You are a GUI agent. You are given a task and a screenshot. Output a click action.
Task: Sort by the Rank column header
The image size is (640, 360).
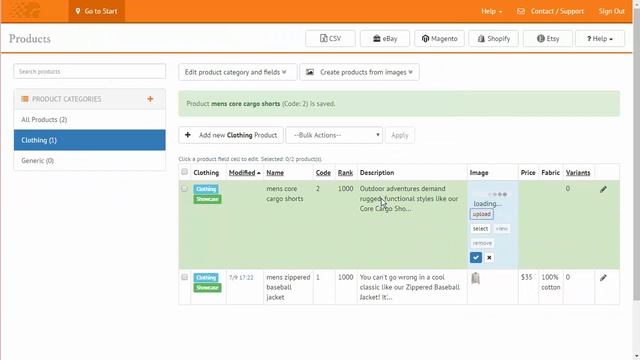345,173
